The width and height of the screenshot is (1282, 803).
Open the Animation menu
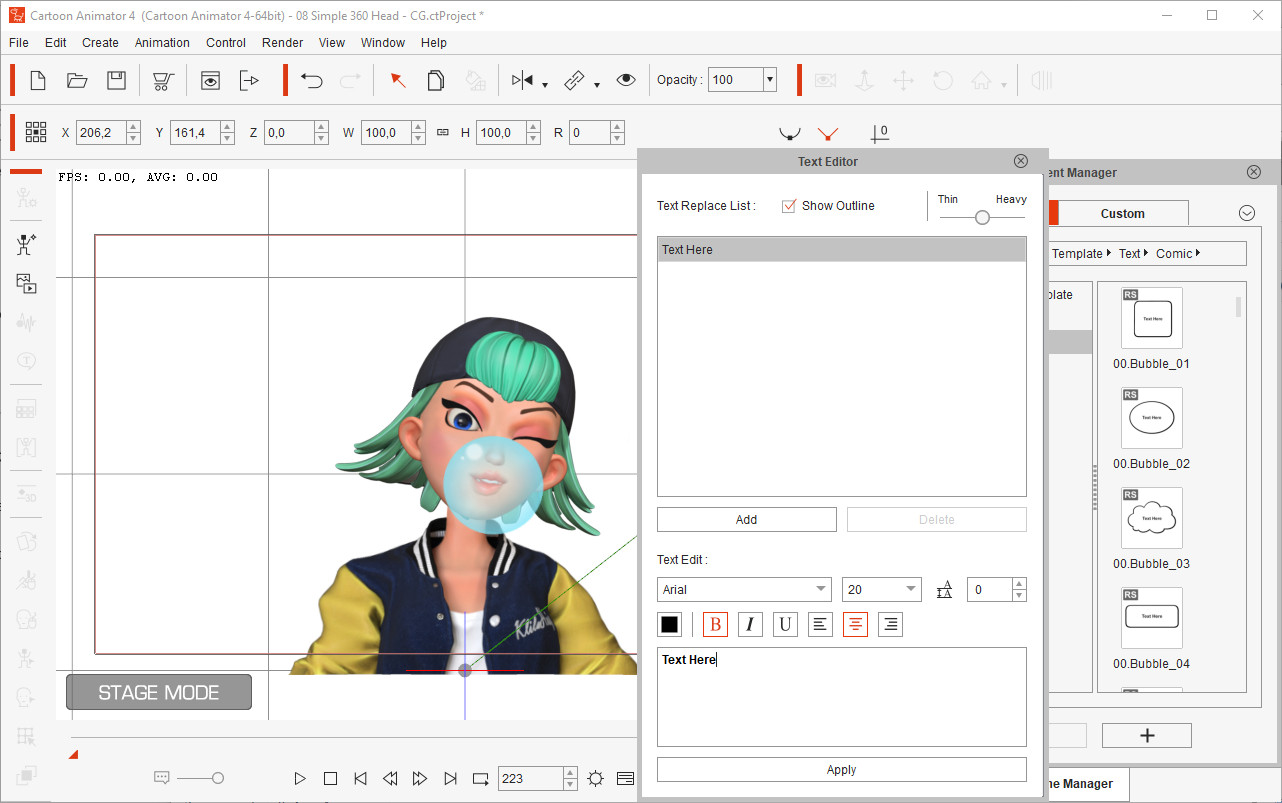coord(162,43)
